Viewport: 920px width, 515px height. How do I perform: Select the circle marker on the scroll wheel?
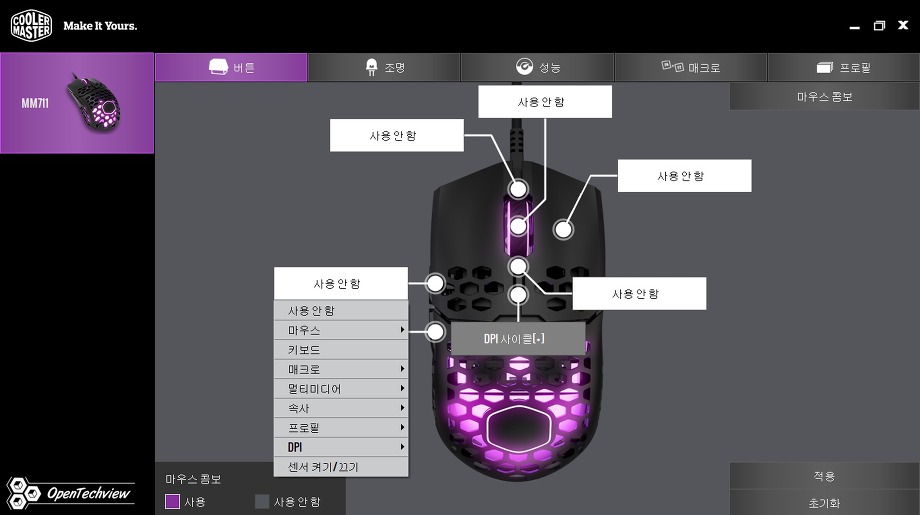point(518,226)
